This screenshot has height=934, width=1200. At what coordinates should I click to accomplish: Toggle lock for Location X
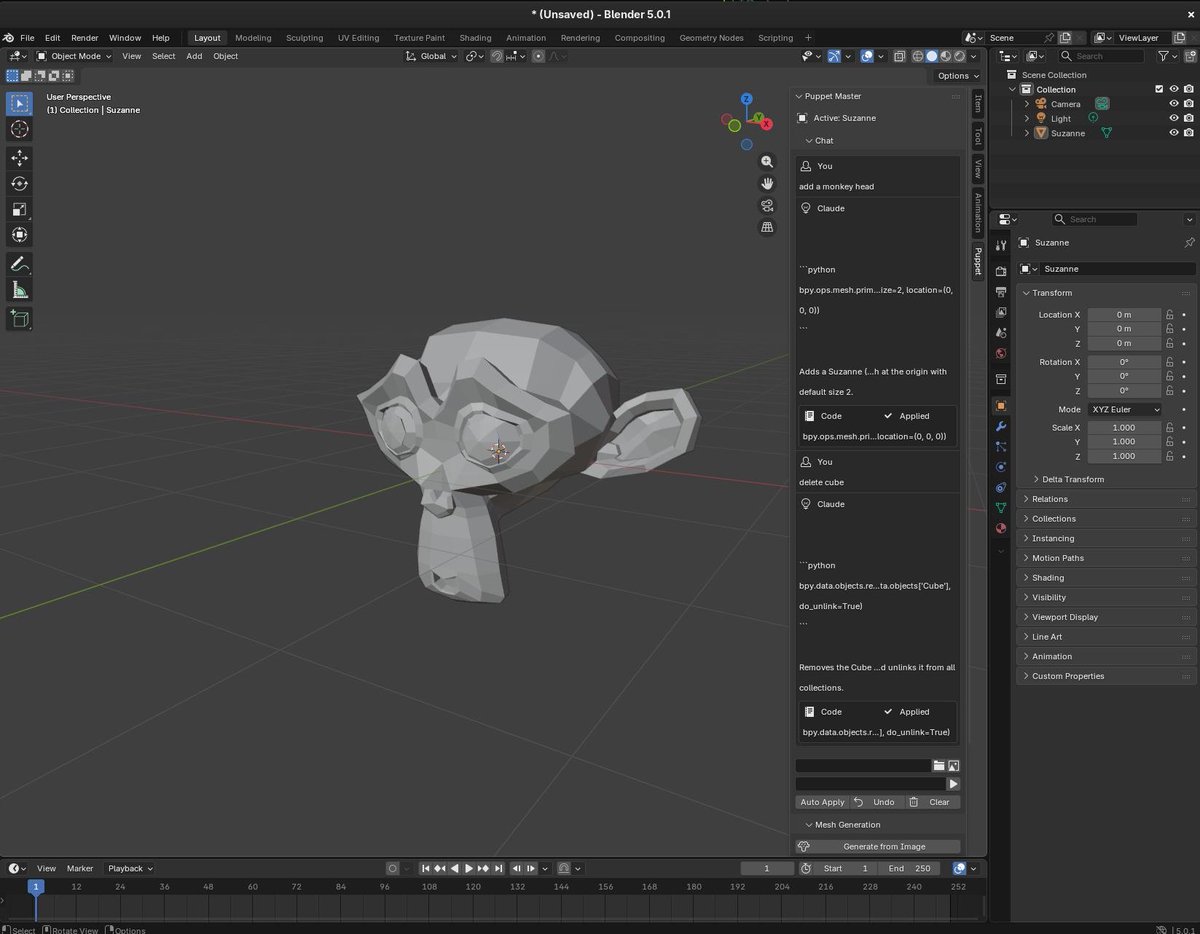pyautogui.click(x=1169, y=314)
